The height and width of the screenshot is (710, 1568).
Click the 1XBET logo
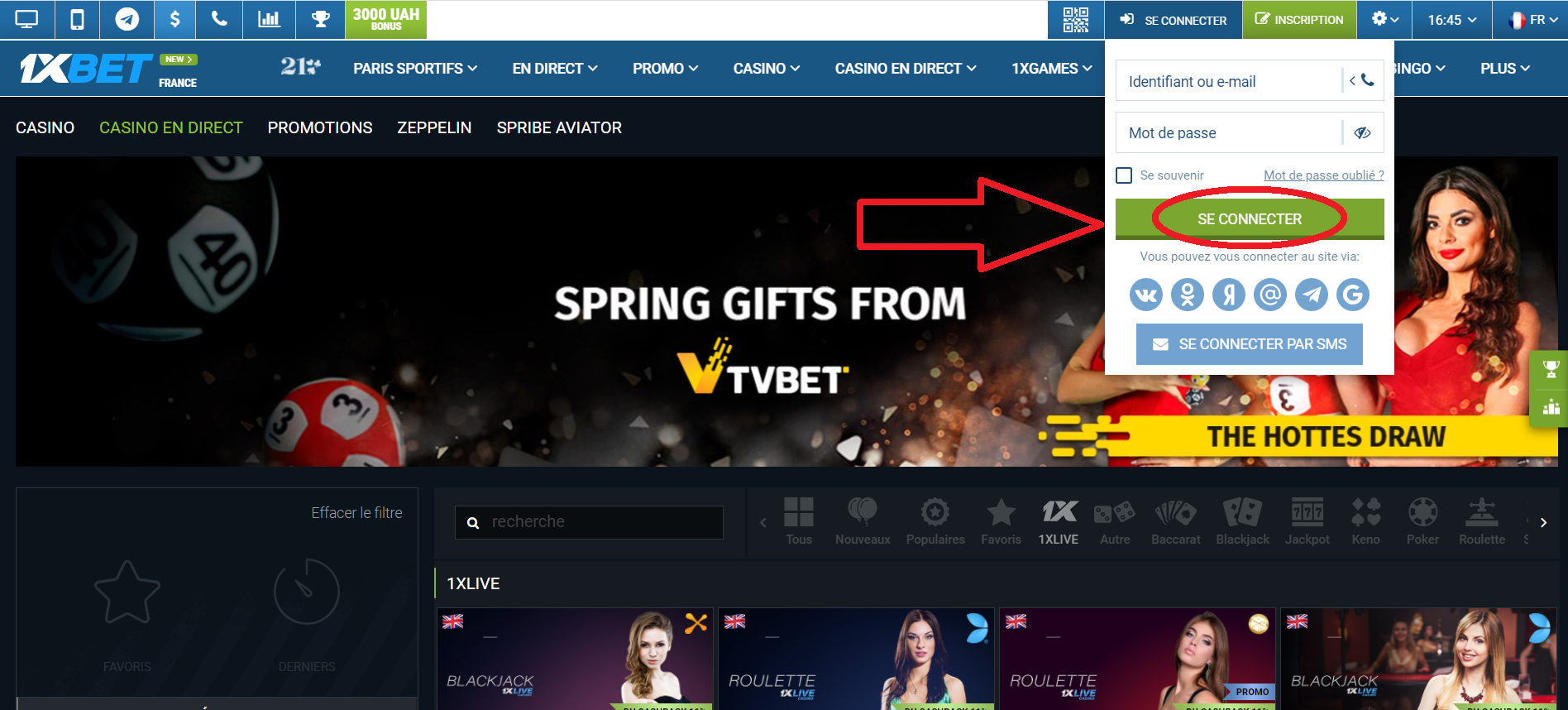point(86,69)
